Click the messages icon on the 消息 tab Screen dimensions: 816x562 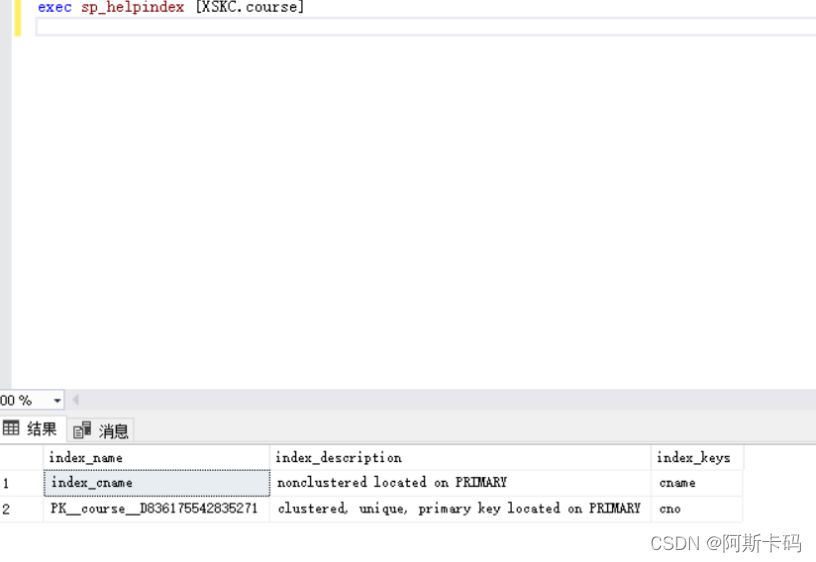[82, 430]
